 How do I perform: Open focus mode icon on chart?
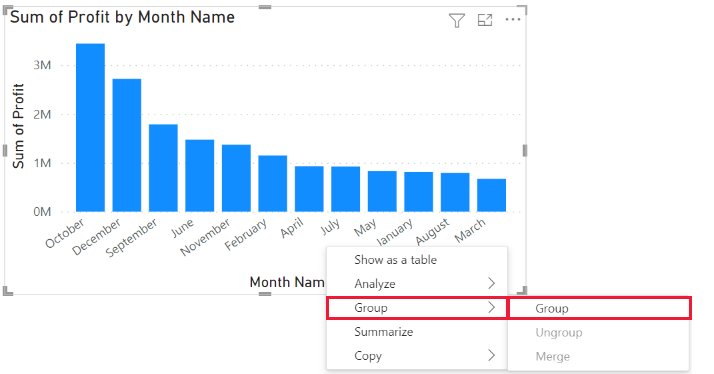point(485,20)
